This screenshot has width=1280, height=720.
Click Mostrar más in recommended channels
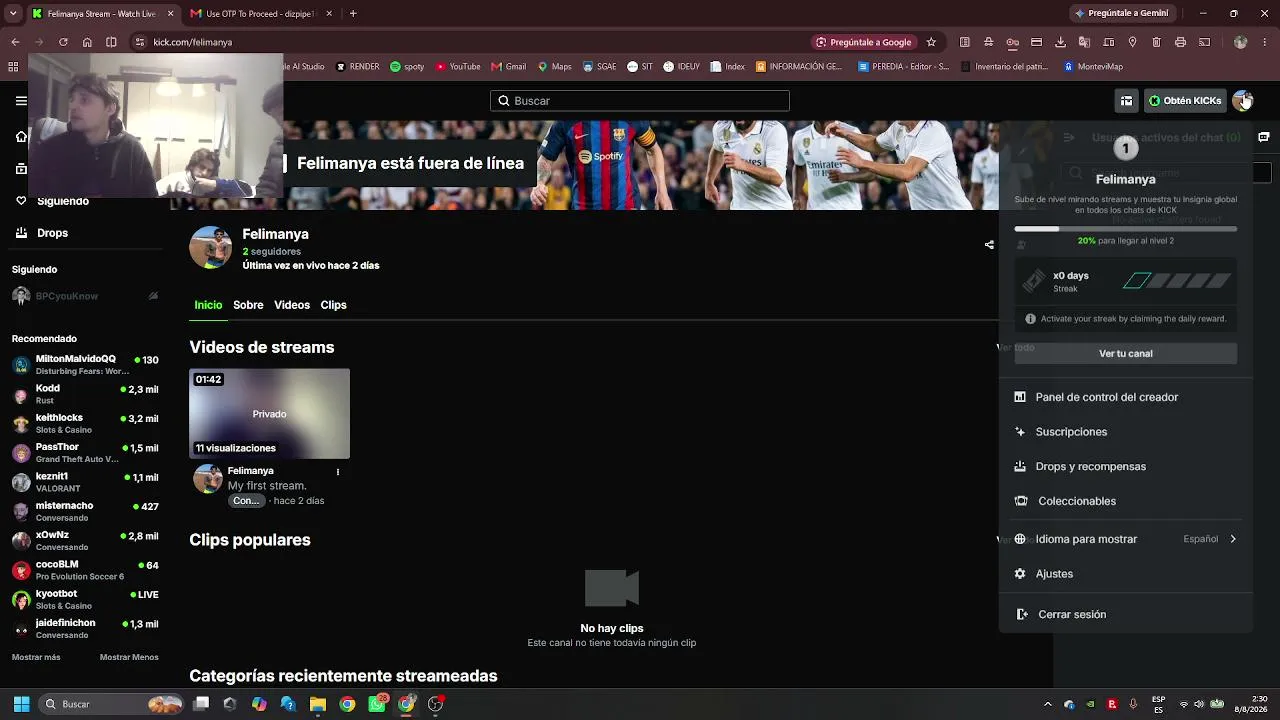[x=36, y=657]
